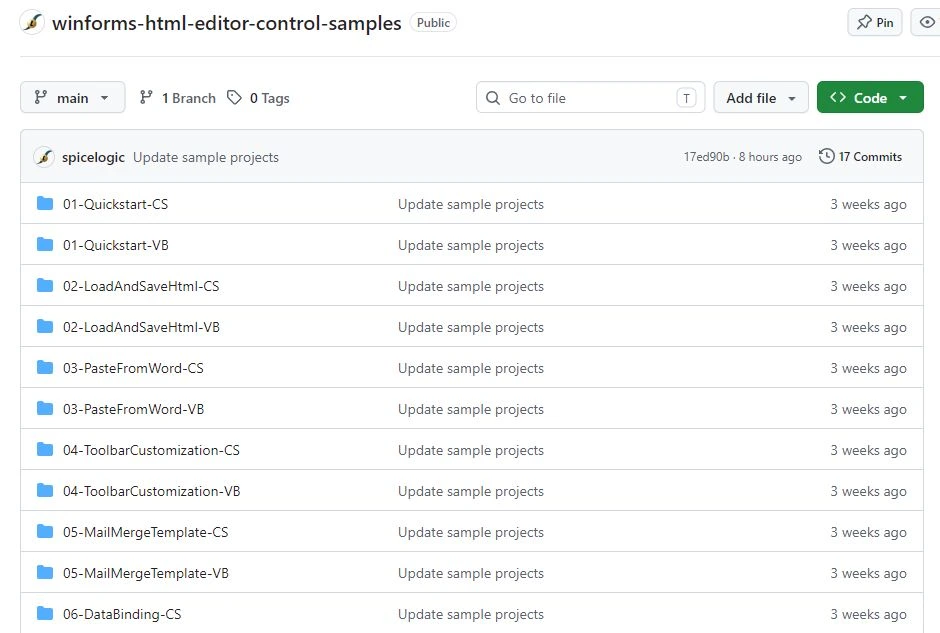940x633 pixels.
Task: Pin the repository with Pin button
Action: (x=875, y=22)
